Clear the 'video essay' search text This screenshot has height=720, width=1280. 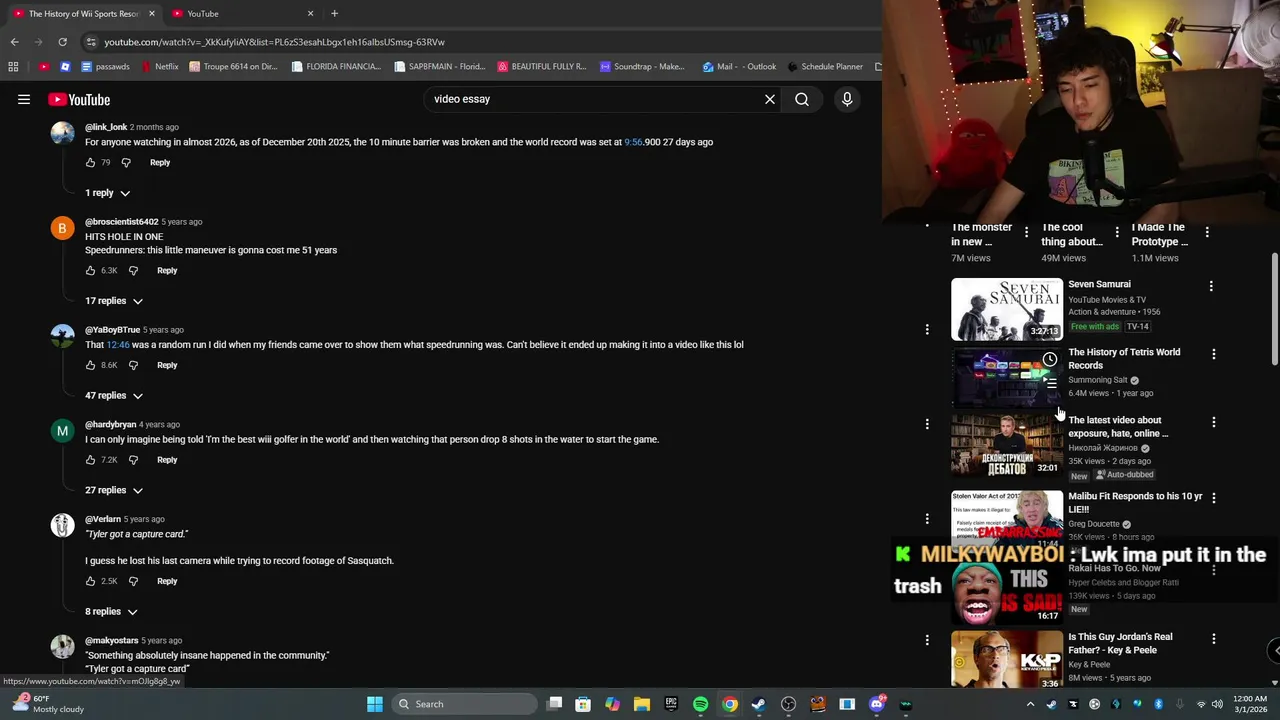[770, 99]
